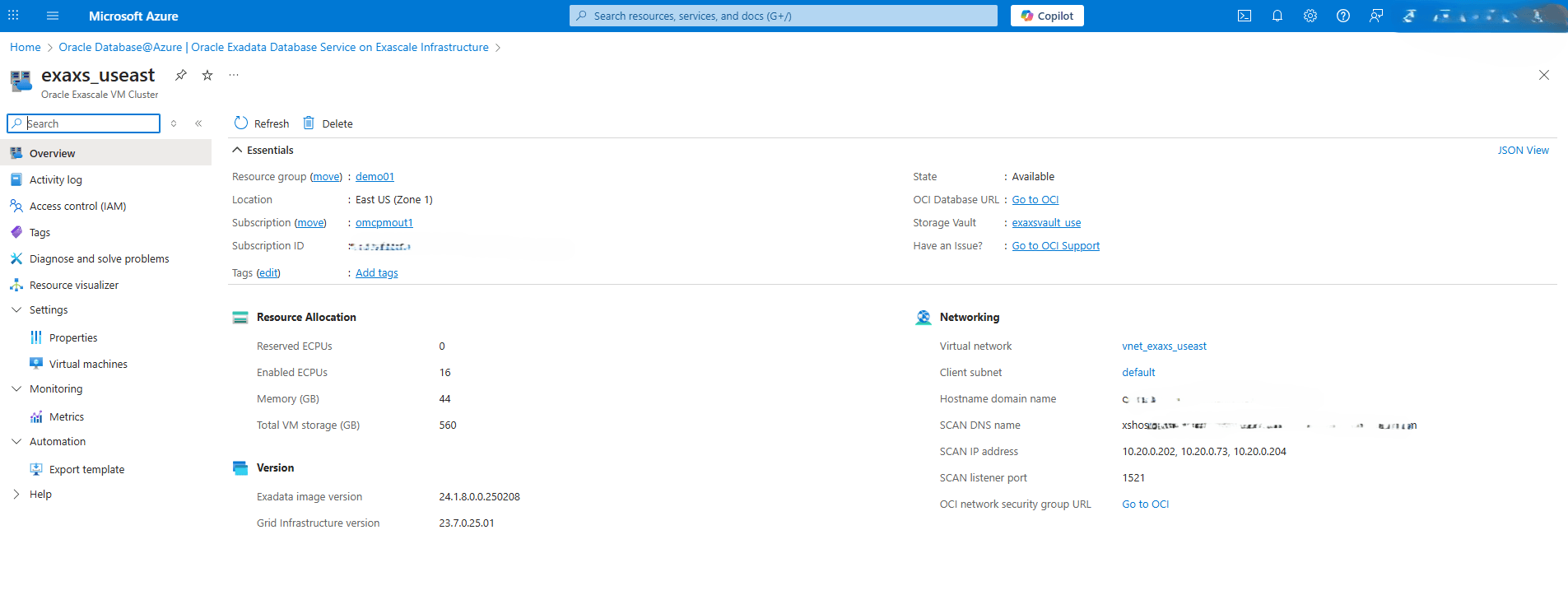This screenshot has height=609, width=1568.
Task: Click the Resource group move link
Action: (326, 176)
